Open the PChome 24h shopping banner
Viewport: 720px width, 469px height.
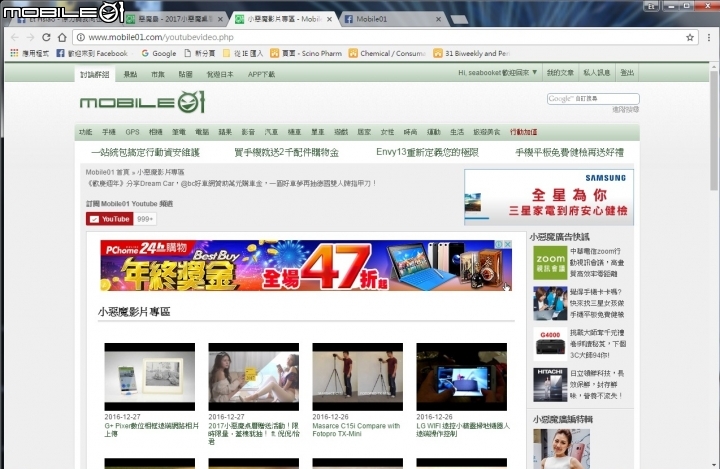tap(306, 266)
